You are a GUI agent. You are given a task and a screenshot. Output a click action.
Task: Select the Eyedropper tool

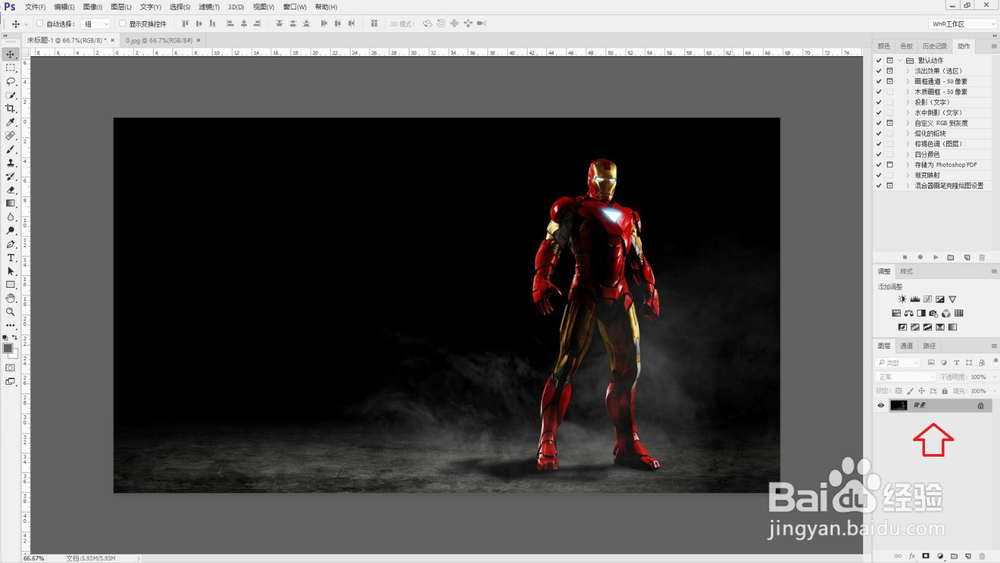(x=10, y=122)
